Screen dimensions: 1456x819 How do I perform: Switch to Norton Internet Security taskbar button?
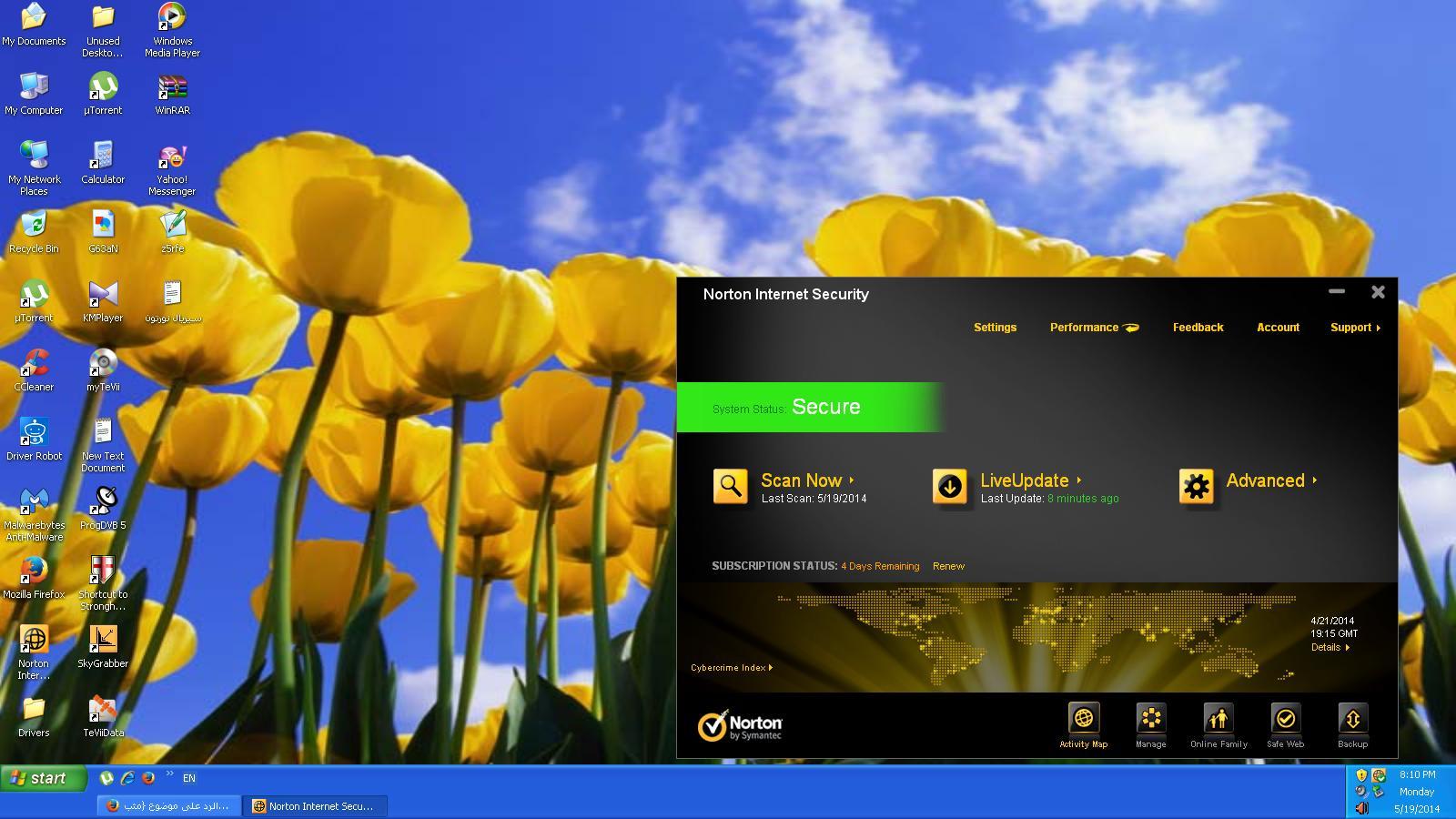click(316, 806)
